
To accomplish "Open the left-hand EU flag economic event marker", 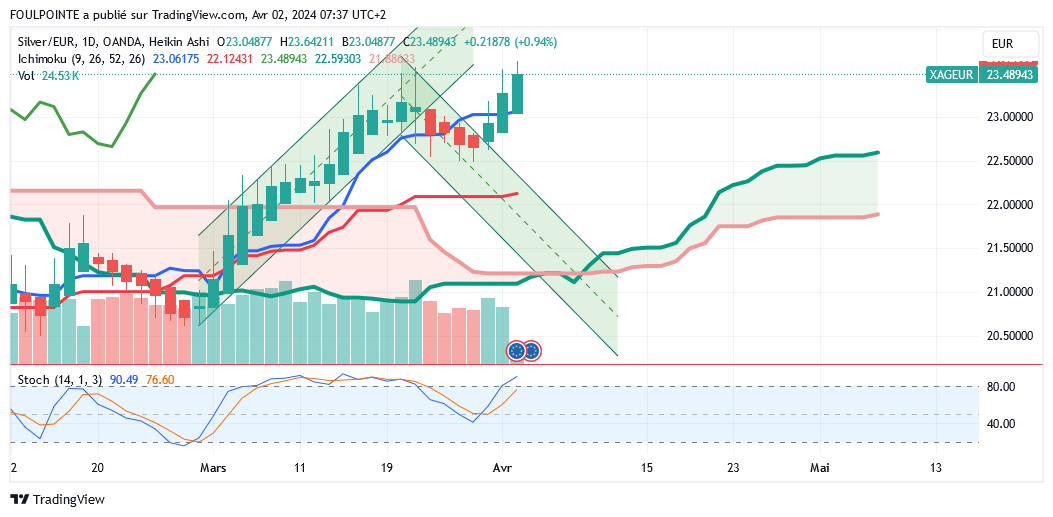I will pyautogui.click(x=516, y=350).
